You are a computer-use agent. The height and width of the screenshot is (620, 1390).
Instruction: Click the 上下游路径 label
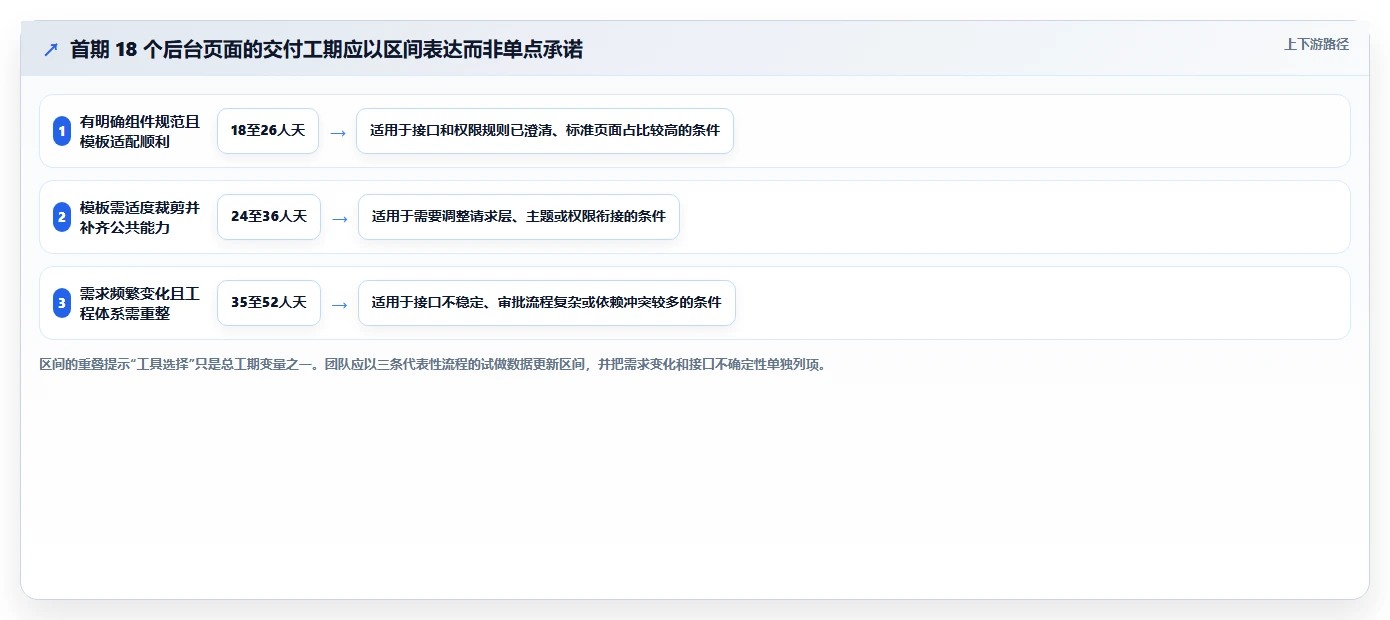[x=1316, y=44]
